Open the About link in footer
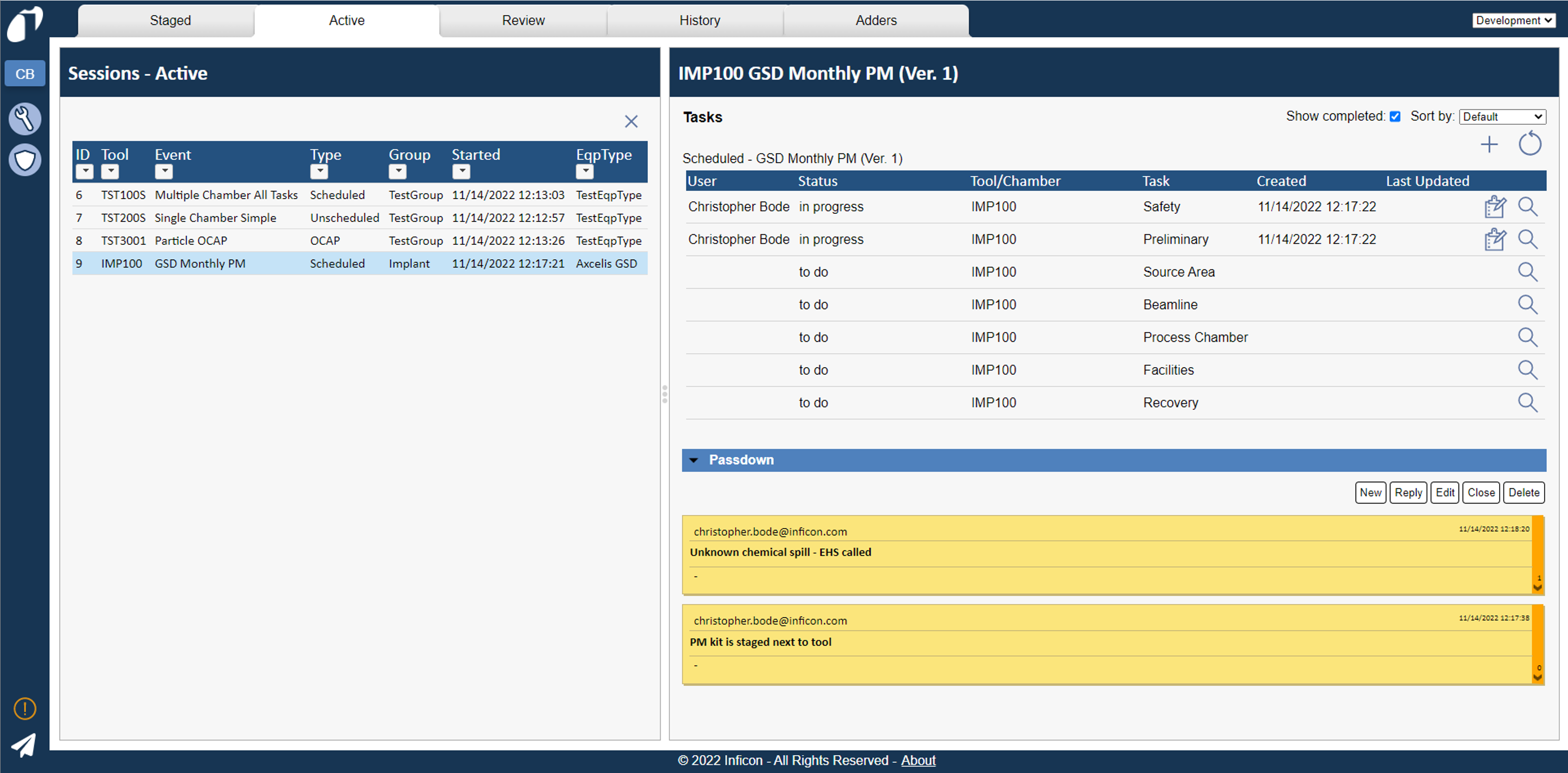The height and width of the screenshot is (773, 1568). [918, 760]
